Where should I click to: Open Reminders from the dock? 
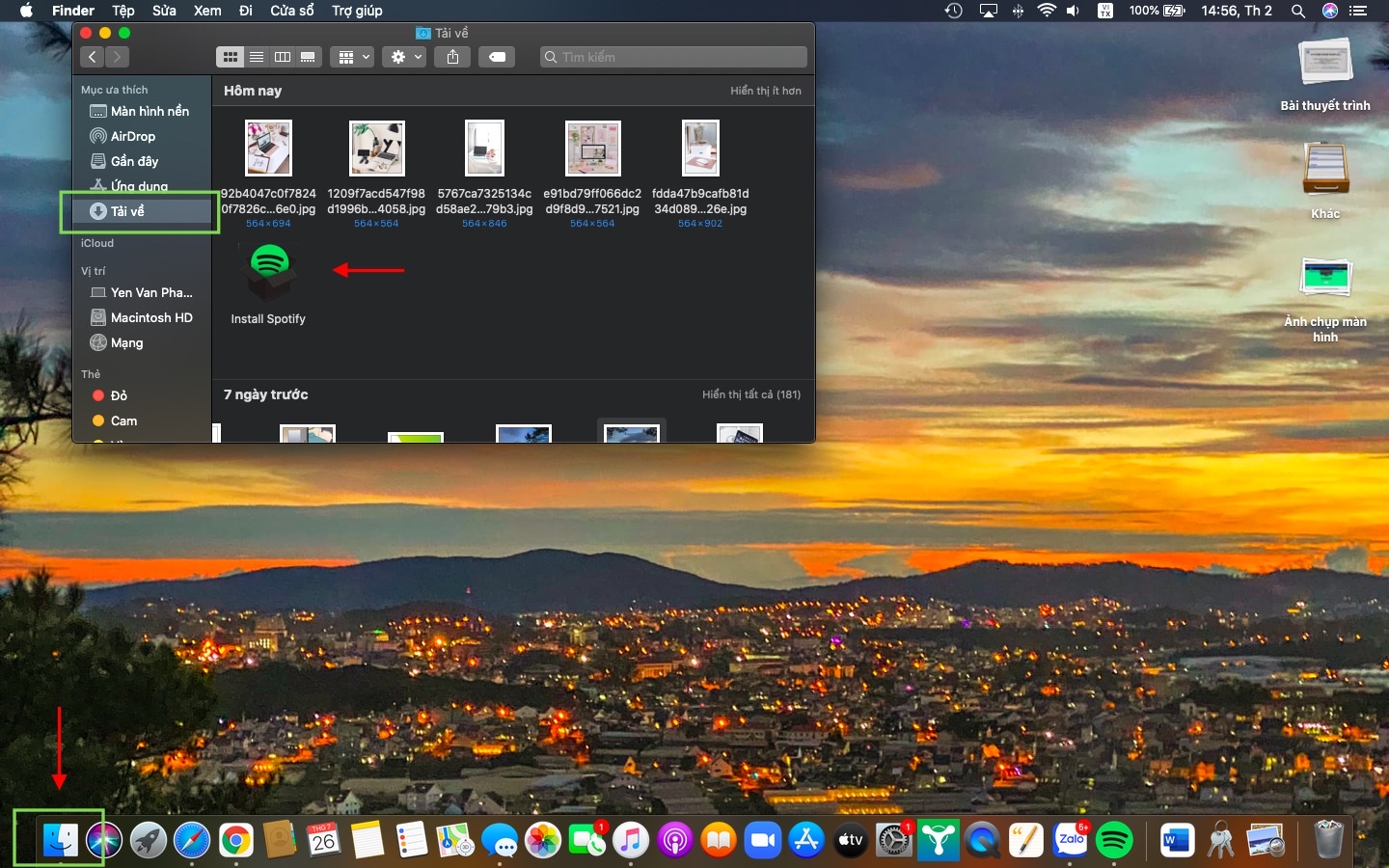tap(412, 840)
